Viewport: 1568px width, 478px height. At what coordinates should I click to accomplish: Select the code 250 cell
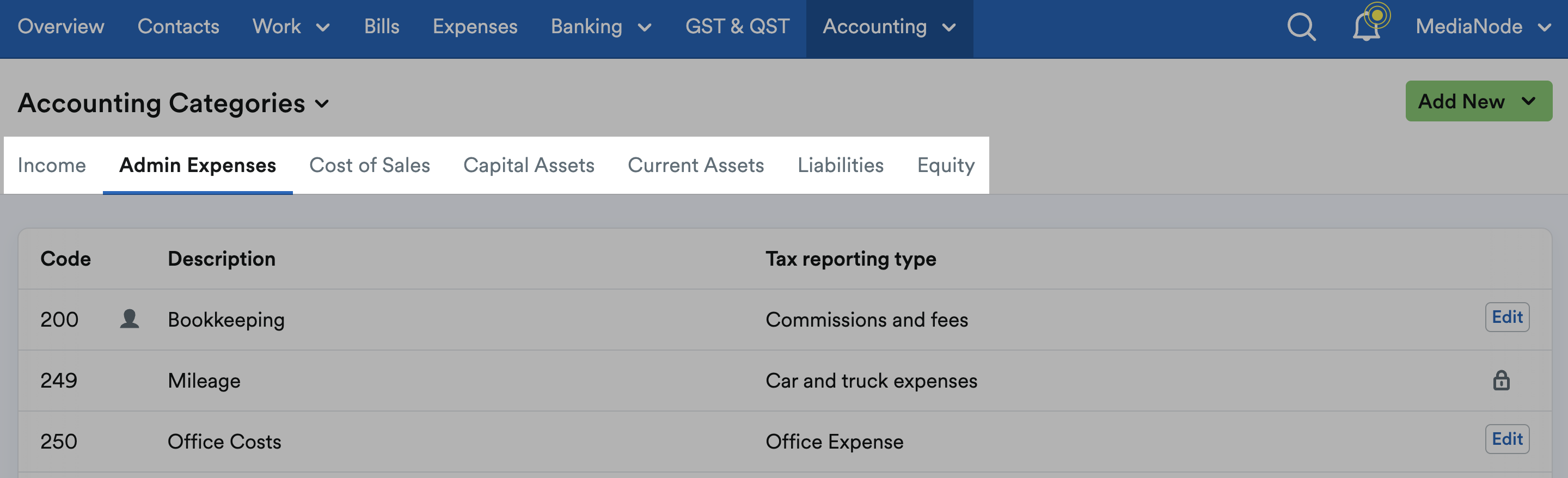pyautogui.click(x=59, y=442)
